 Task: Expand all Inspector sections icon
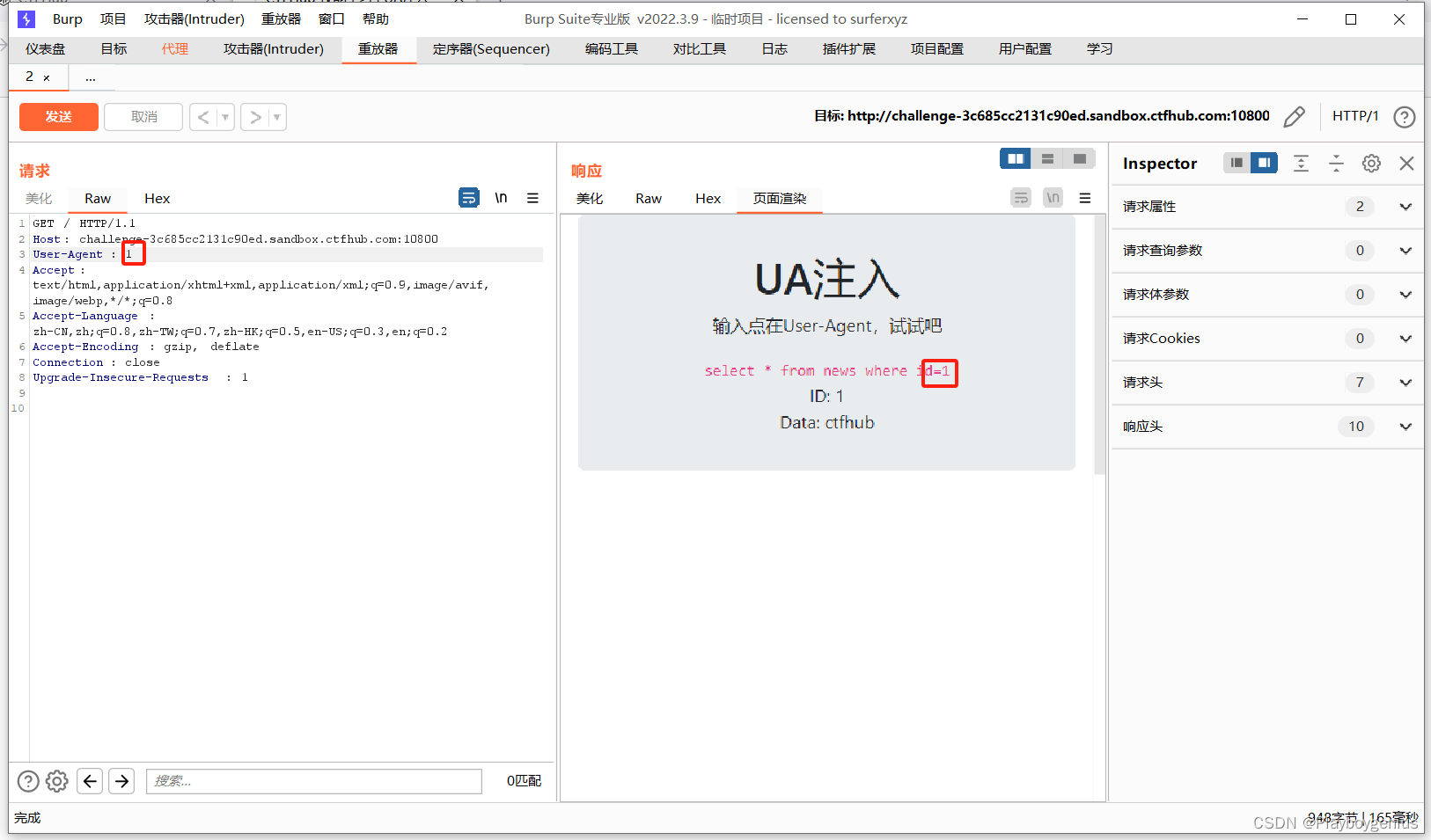pos(1301,163)
